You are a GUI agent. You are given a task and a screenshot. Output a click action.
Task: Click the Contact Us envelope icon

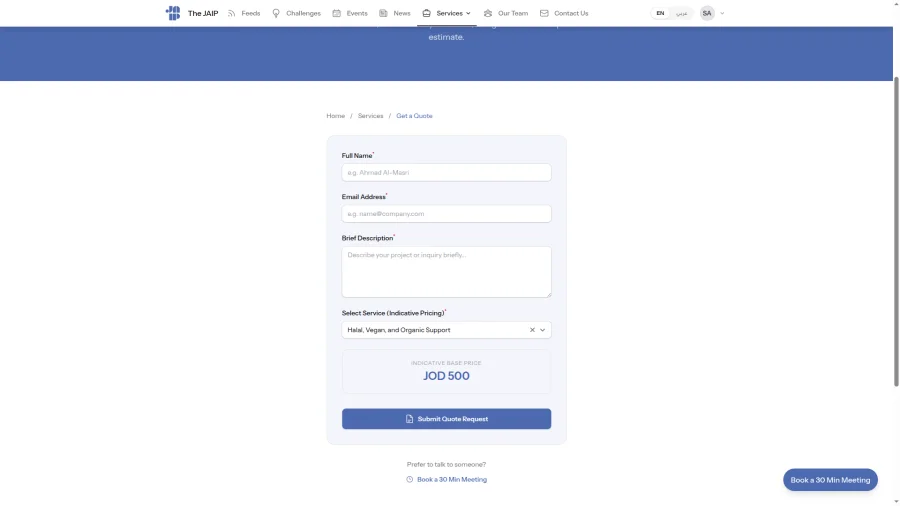[544, 13]
